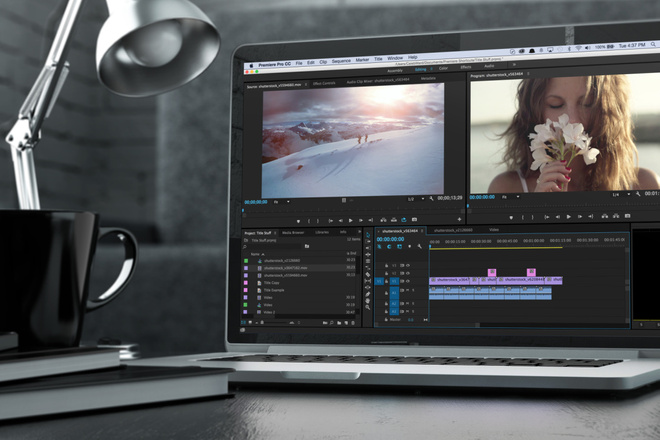The height and width of the screenshot is (440, 660).
Task: Toggle V1 track output eye icon
Action: 407,281
